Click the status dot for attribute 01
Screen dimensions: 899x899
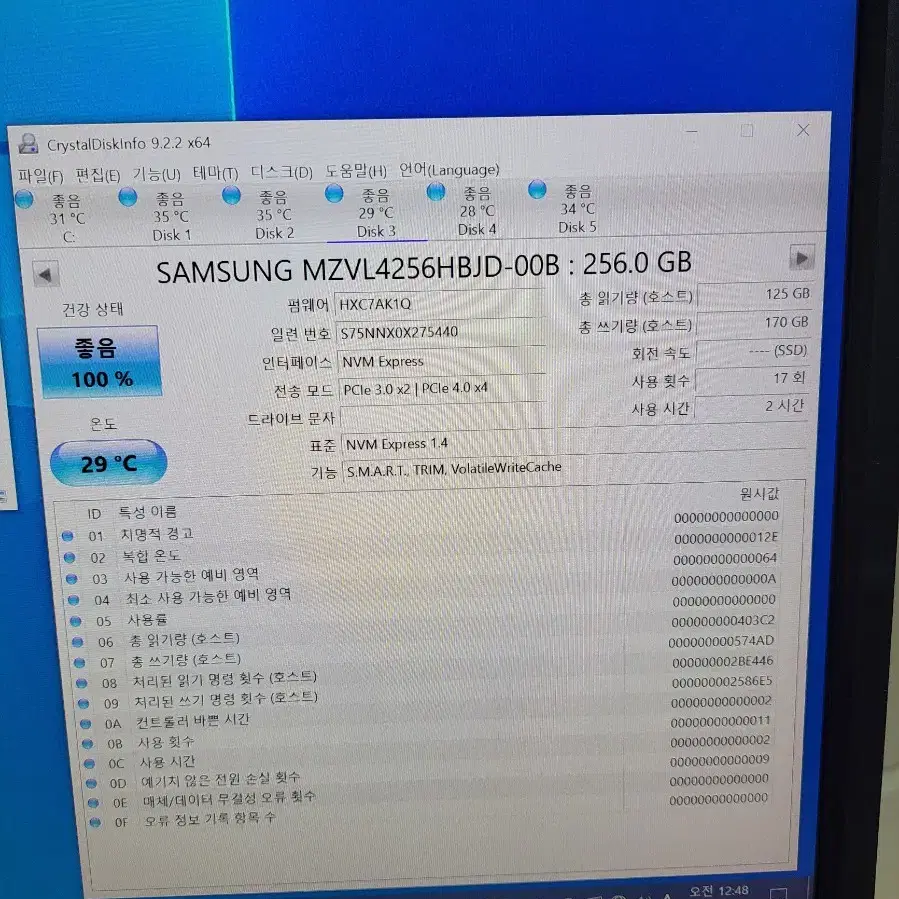click(68, 537)
